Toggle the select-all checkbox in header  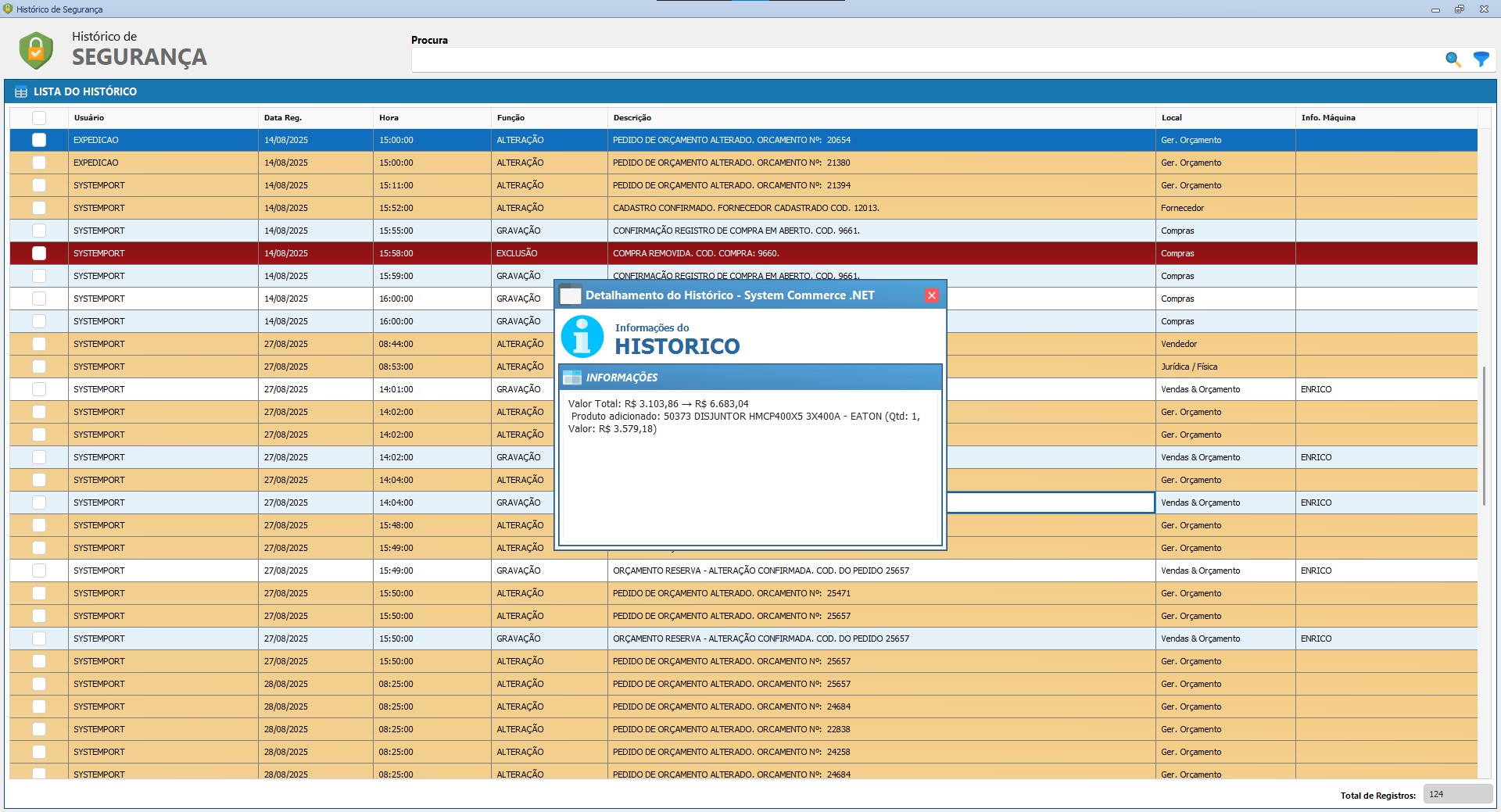click(39, 118)
